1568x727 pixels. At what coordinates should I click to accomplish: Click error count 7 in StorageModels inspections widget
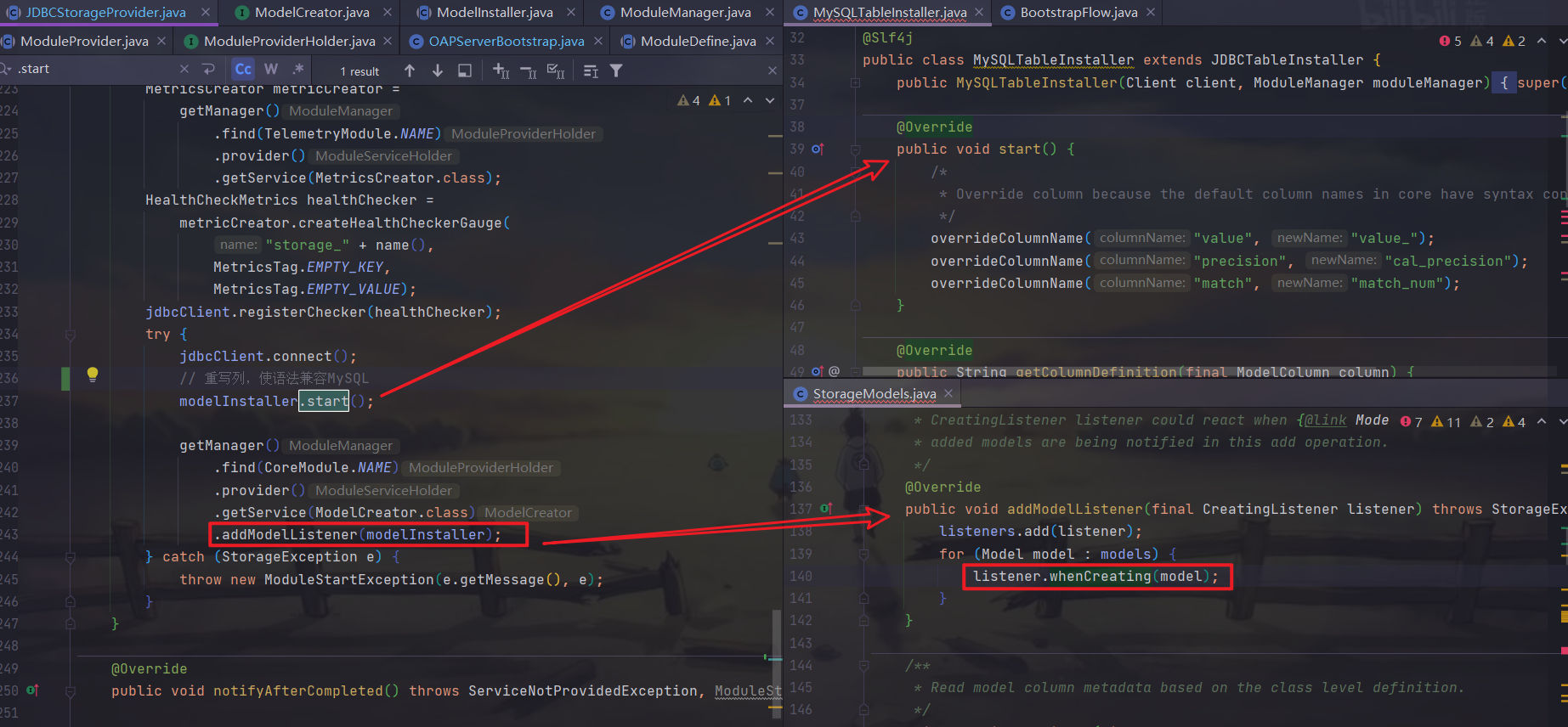click(x=1412, y=421)
